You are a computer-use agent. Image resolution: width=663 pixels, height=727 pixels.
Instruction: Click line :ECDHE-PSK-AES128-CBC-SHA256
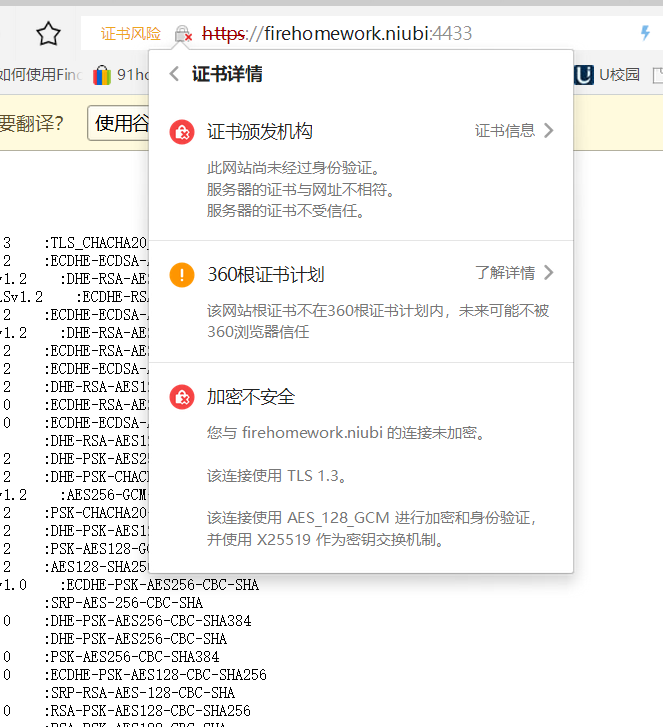(x=155, y=675)
